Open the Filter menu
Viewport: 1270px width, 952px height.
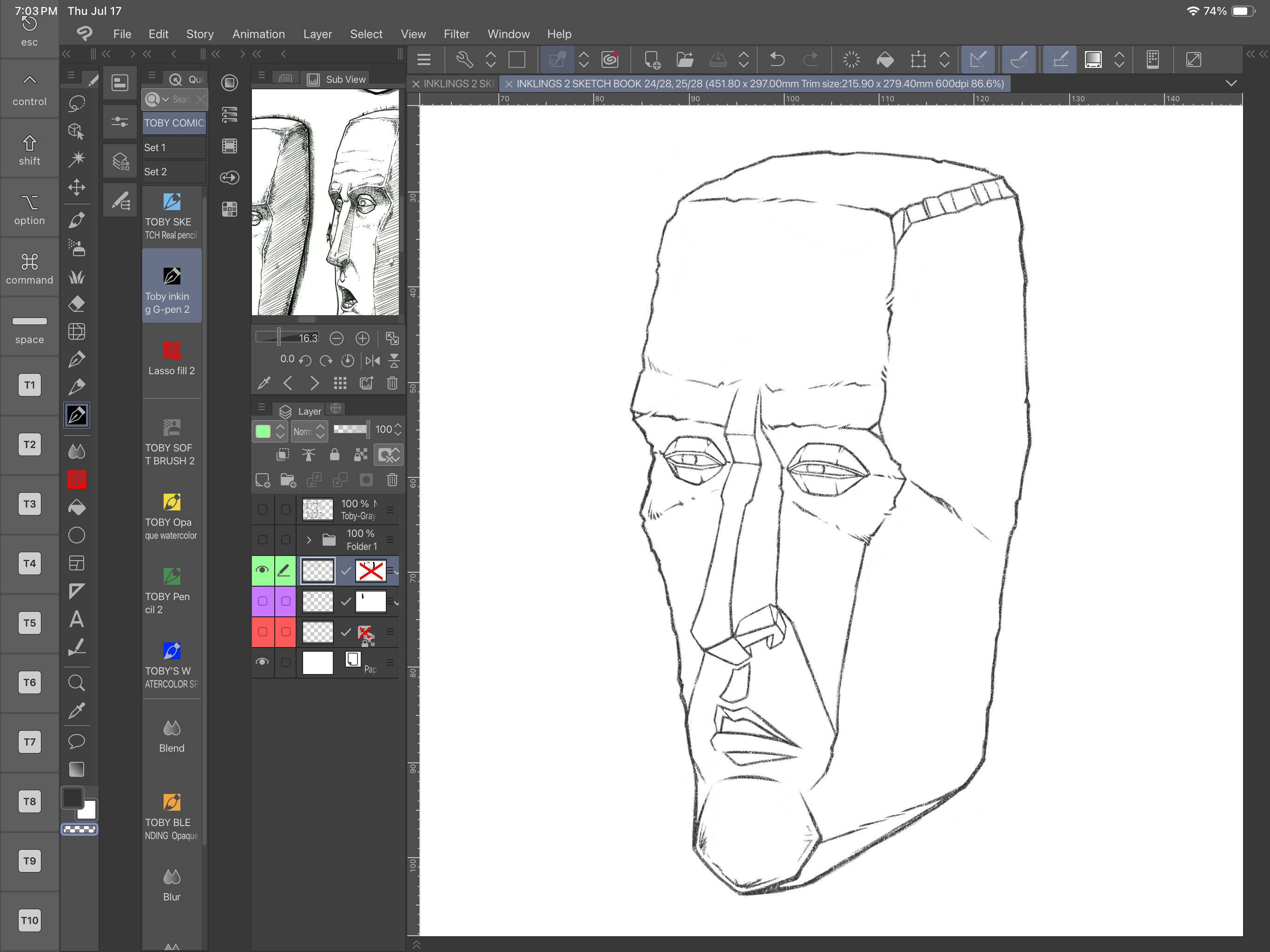coord(456,34)
